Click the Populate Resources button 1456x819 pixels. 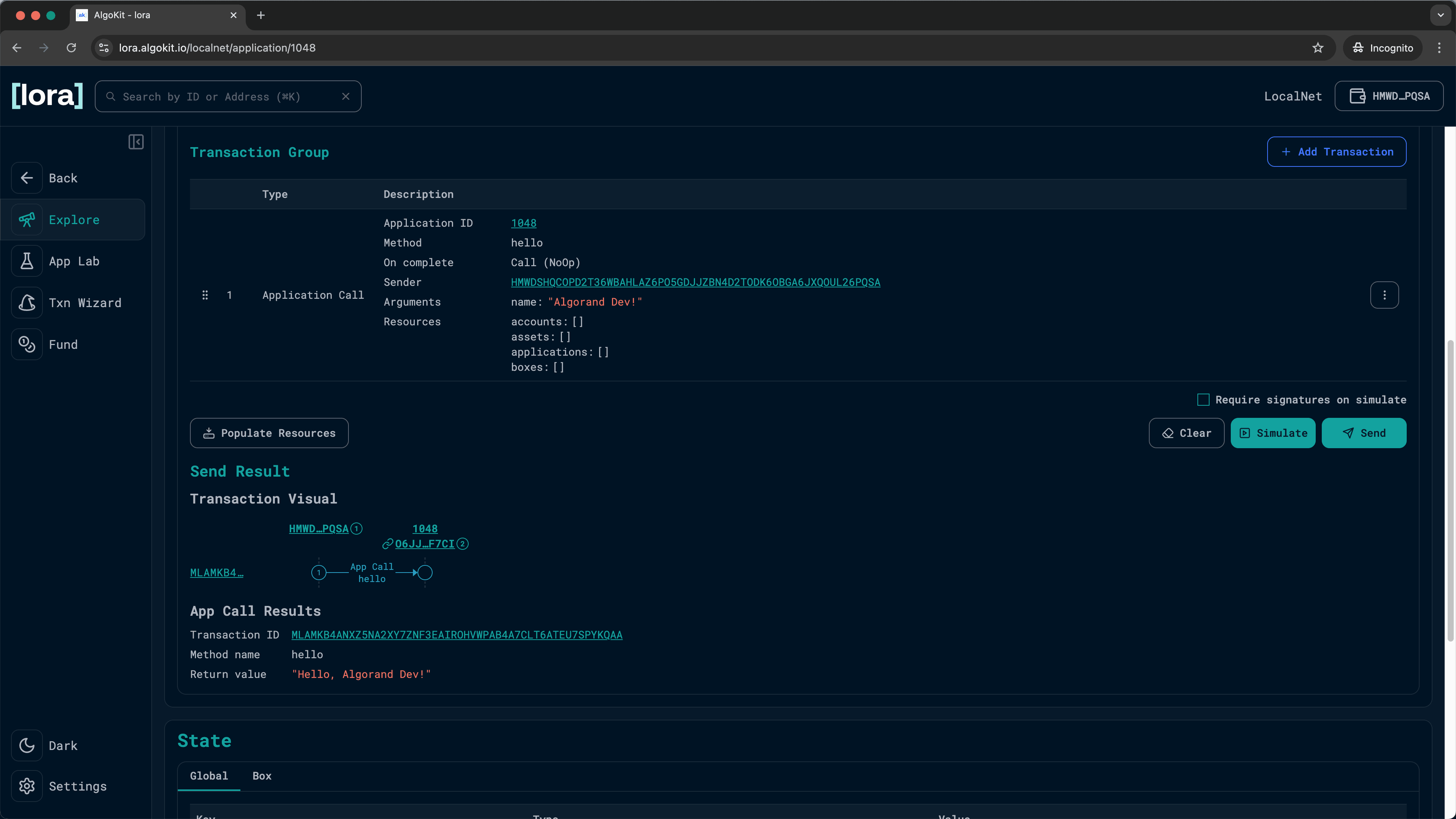pyautogui.click(x=269, y=433)
